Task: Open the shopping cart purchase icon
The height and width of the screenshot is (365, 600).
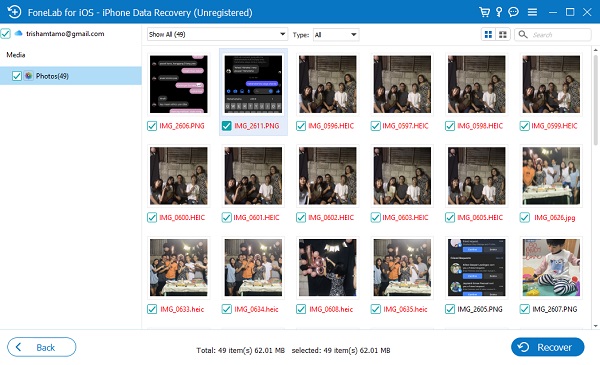Action: pyautogui.click(x=484, y=12)
